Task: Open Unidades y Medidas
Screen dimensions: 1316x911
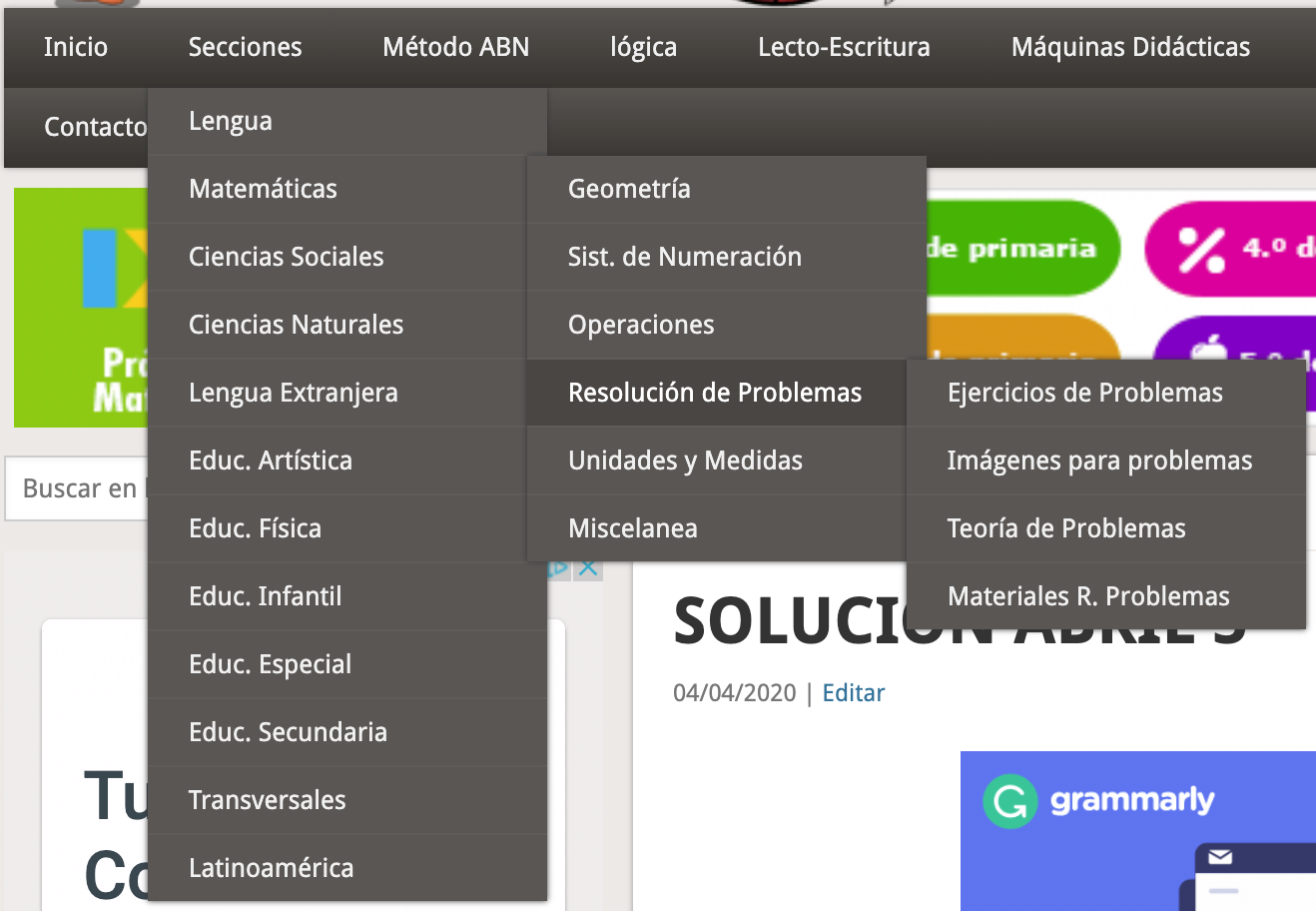Action: click(685, 460)
